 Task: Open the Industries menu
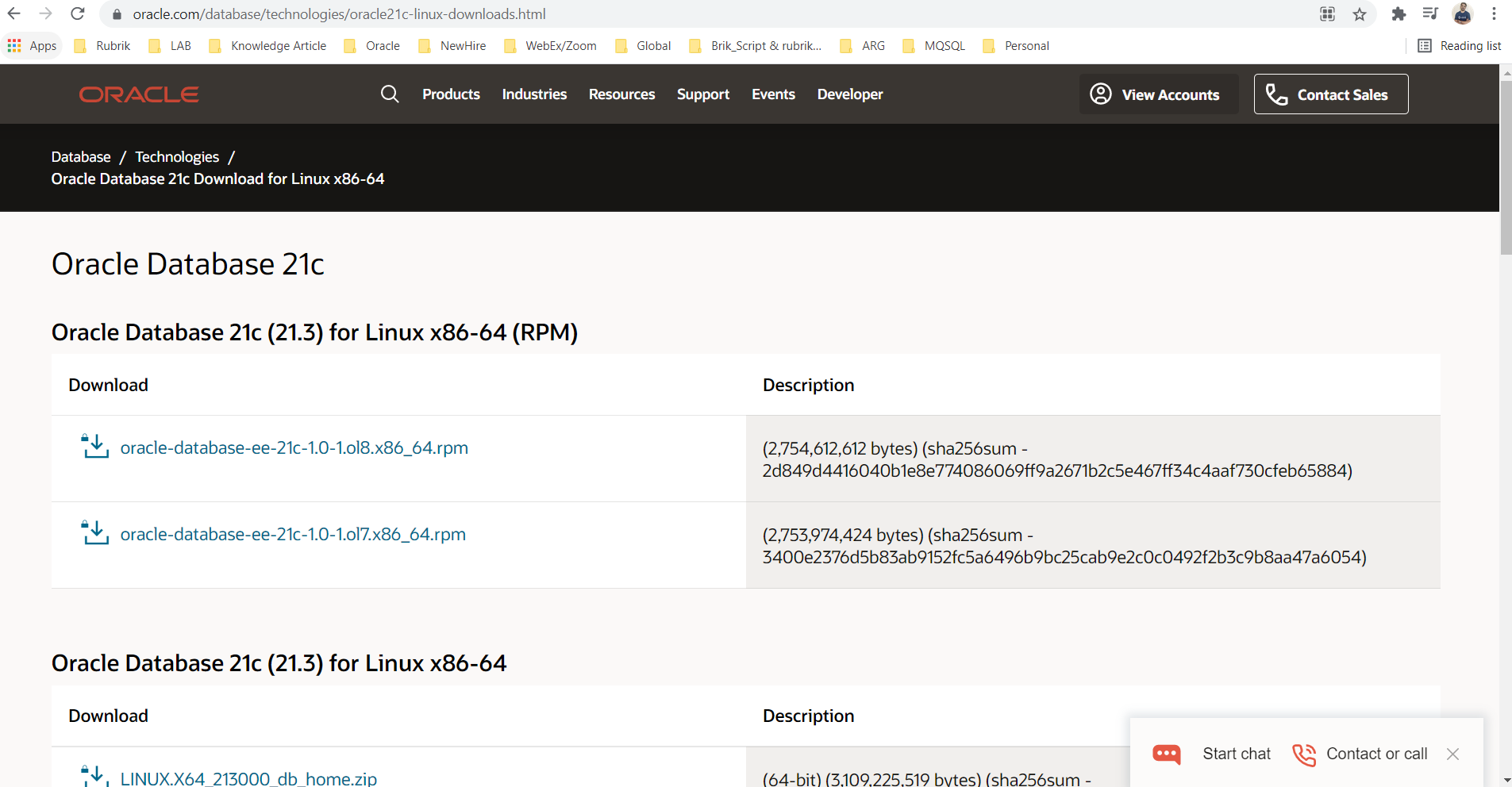point(534,94)
